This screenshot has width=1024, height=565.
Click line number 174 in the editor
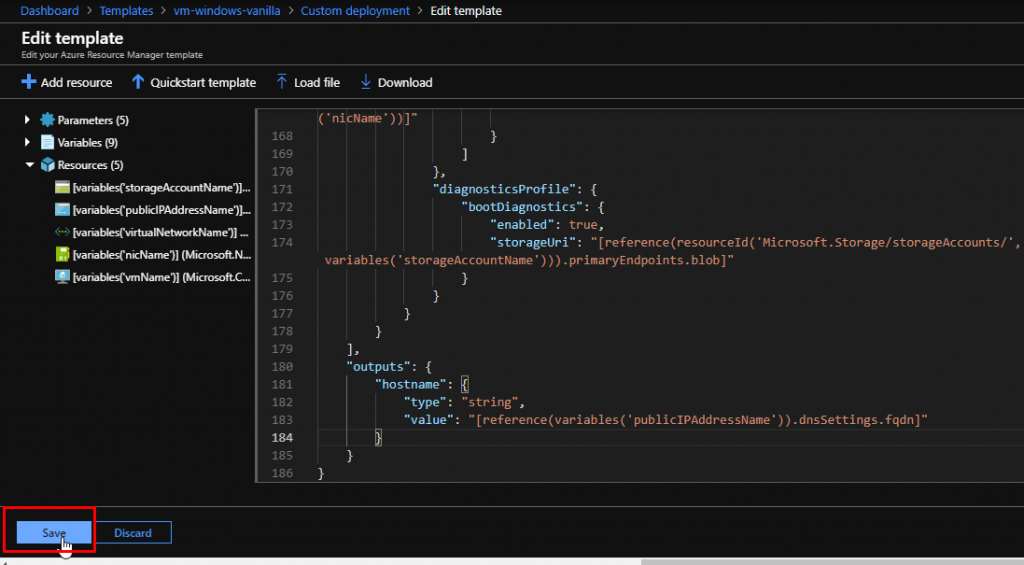pos(282,242)
